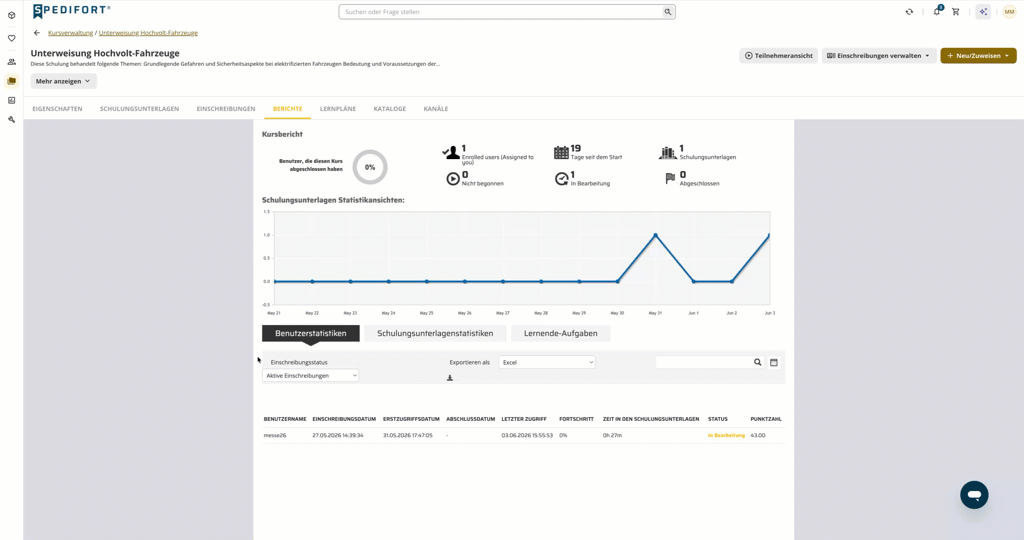The image size is (1024, 540).
Task: Open the AI sparkle assistant icon
Action: pyautogui.click(x=983, y=12)
